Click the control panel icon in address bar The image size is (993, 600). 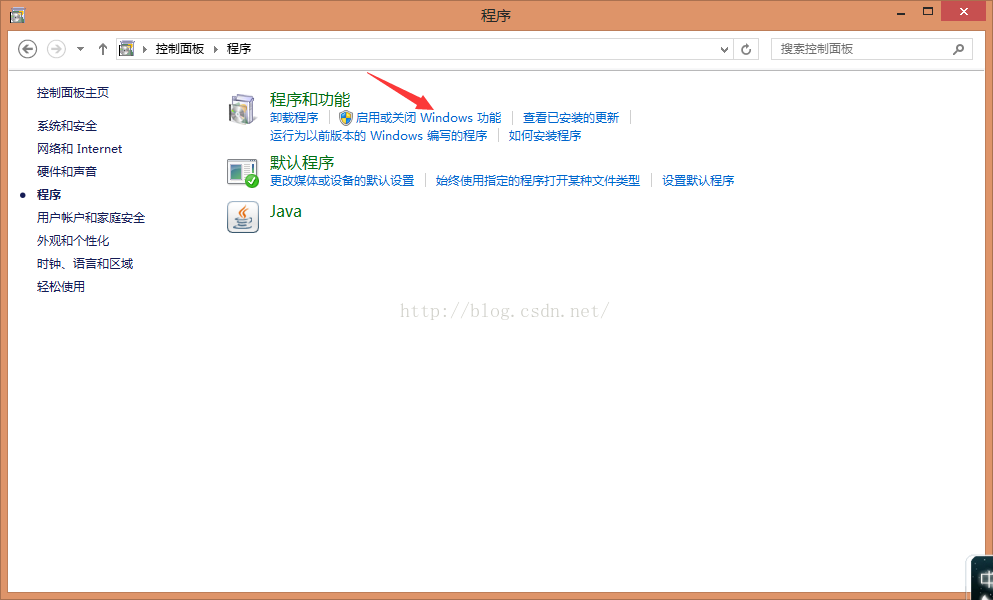[127, 48]
